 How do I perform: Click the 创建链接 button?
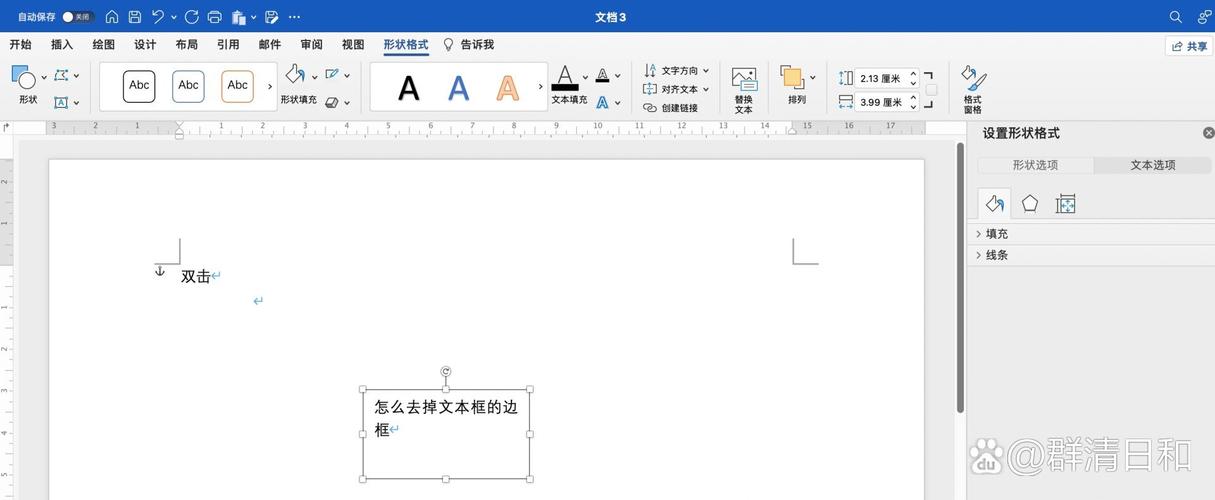671,108
